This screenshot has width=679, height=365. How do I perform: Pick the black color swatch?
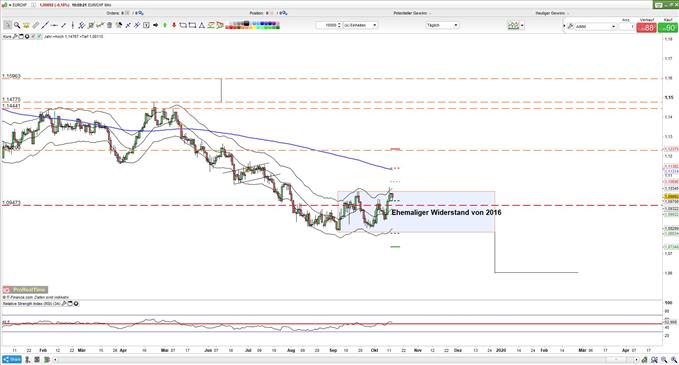click(246, 23)
